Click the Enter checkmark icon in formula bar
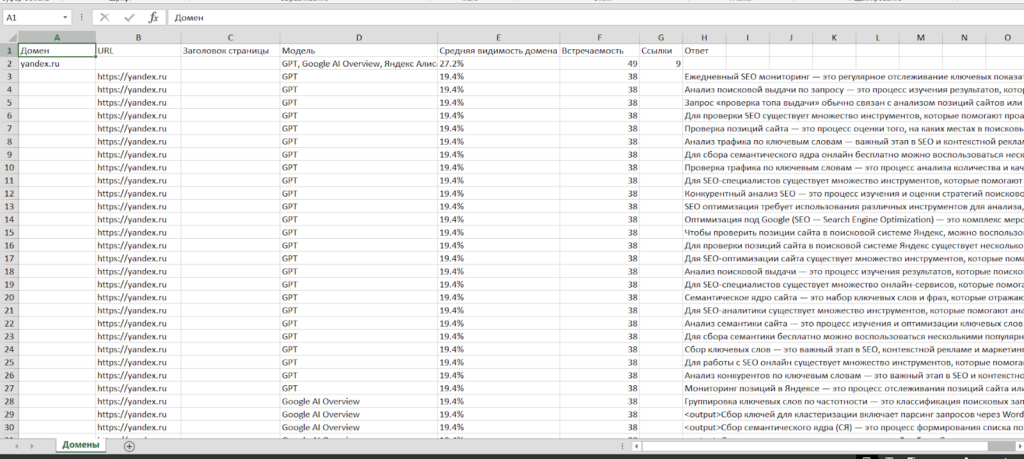Image resolution: width=1024 pixels, height=459 pixels. [128, 18]
